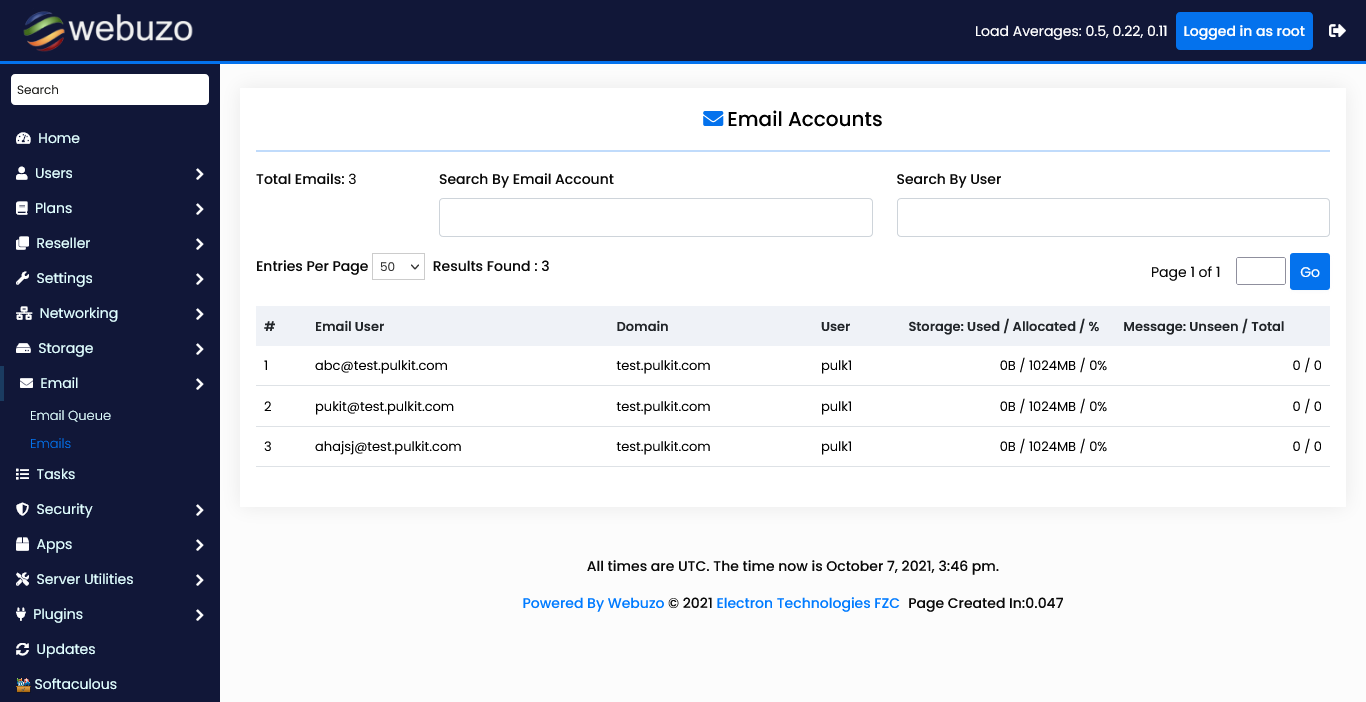The width and height of the screenshot is (1366, 702).
Task: Click the logout icon in header
Action: 1337,31
